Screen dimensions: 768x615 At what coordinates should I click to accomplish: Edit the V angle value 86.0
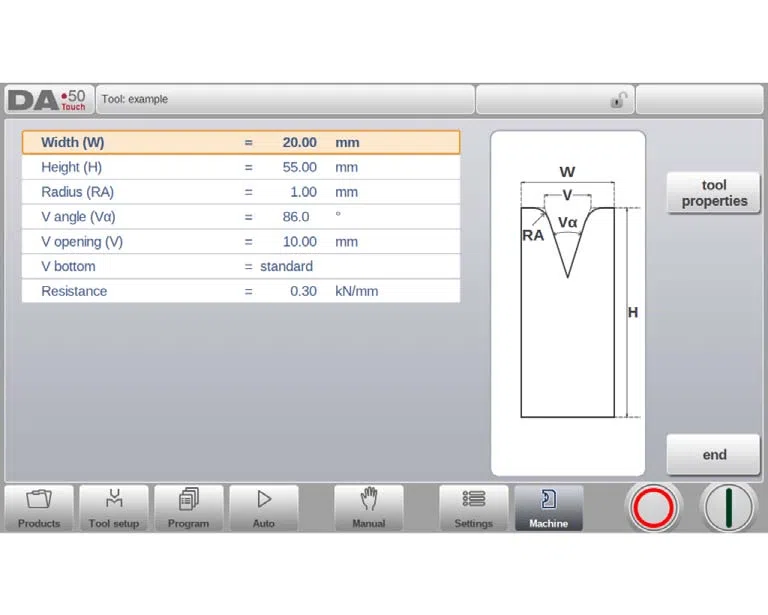pos(296,216)
